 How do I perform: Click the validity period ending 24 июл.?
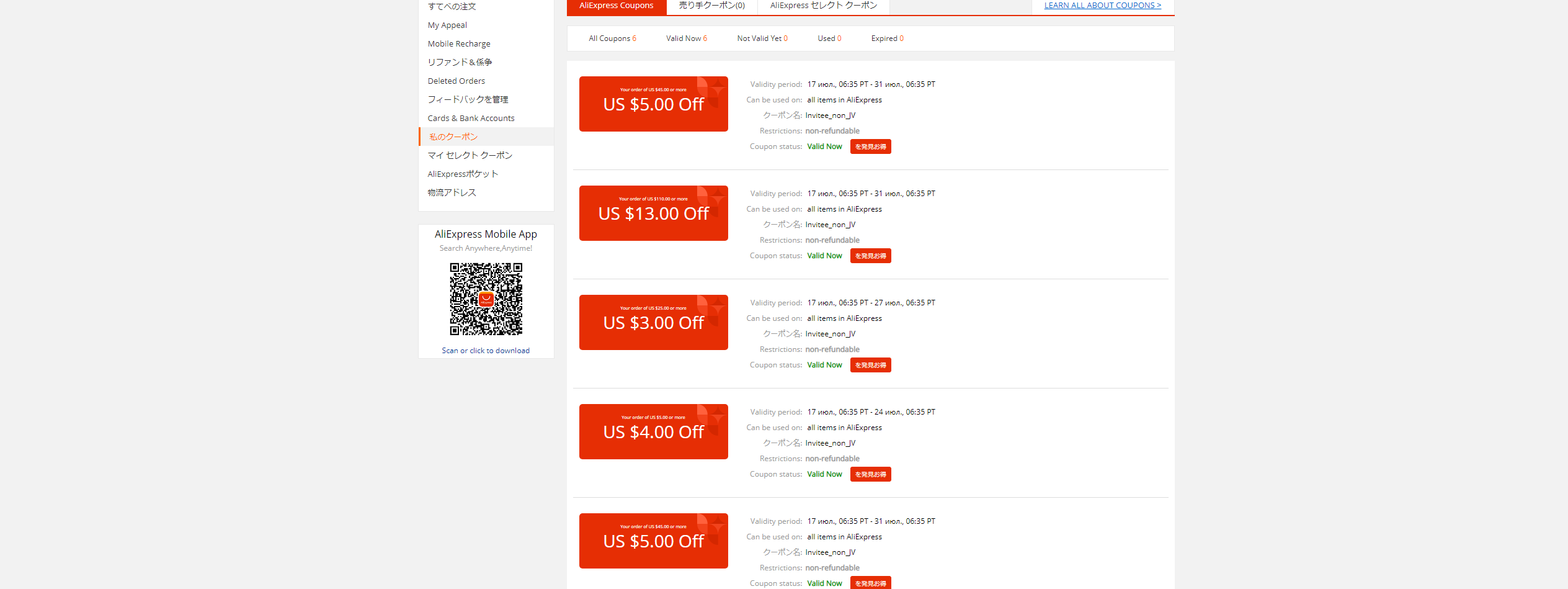871,412
